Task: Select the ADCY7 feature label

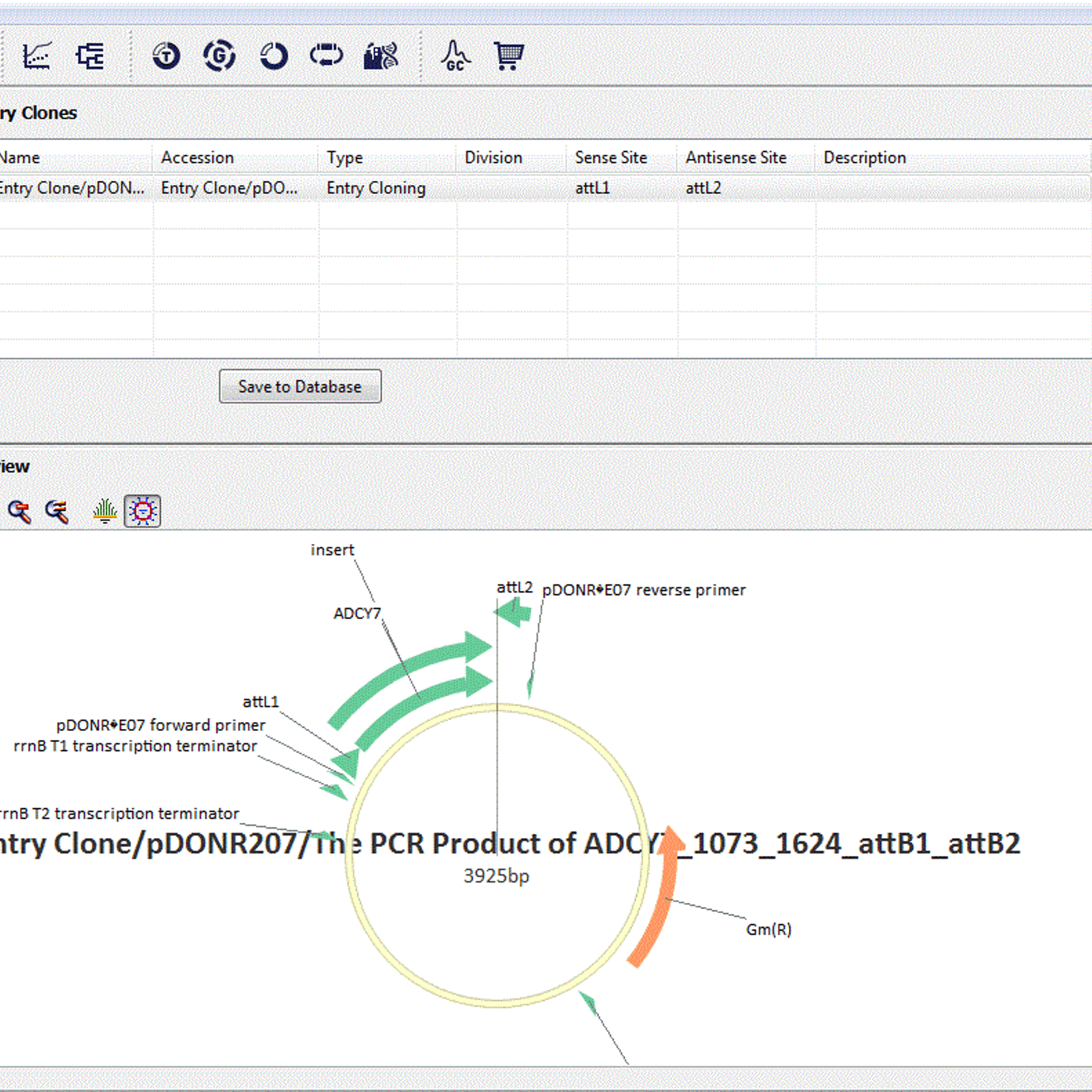Action: 357,614
